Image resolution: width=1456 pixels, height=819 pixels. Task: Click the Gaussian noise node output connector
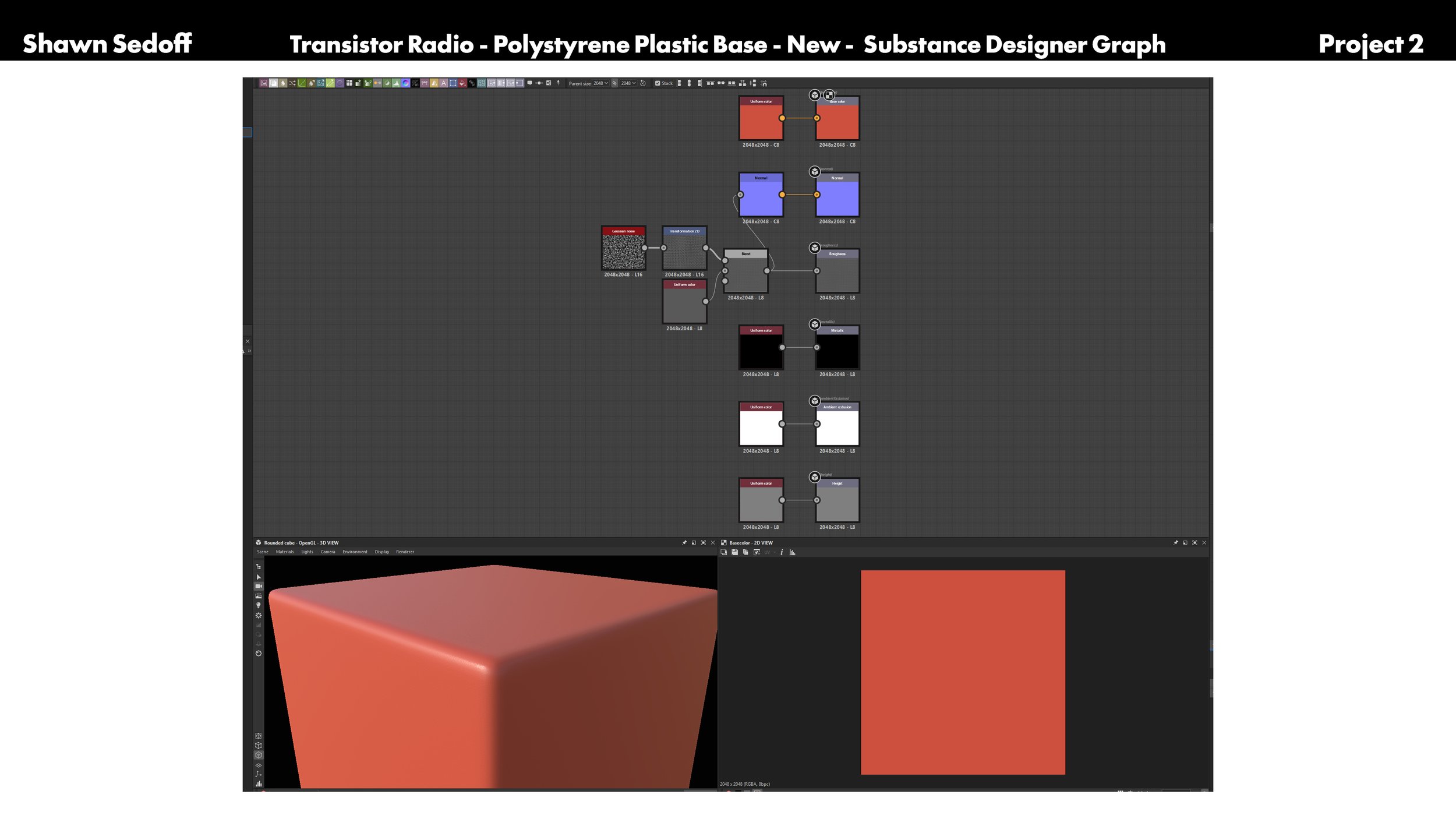coord(645,248)
